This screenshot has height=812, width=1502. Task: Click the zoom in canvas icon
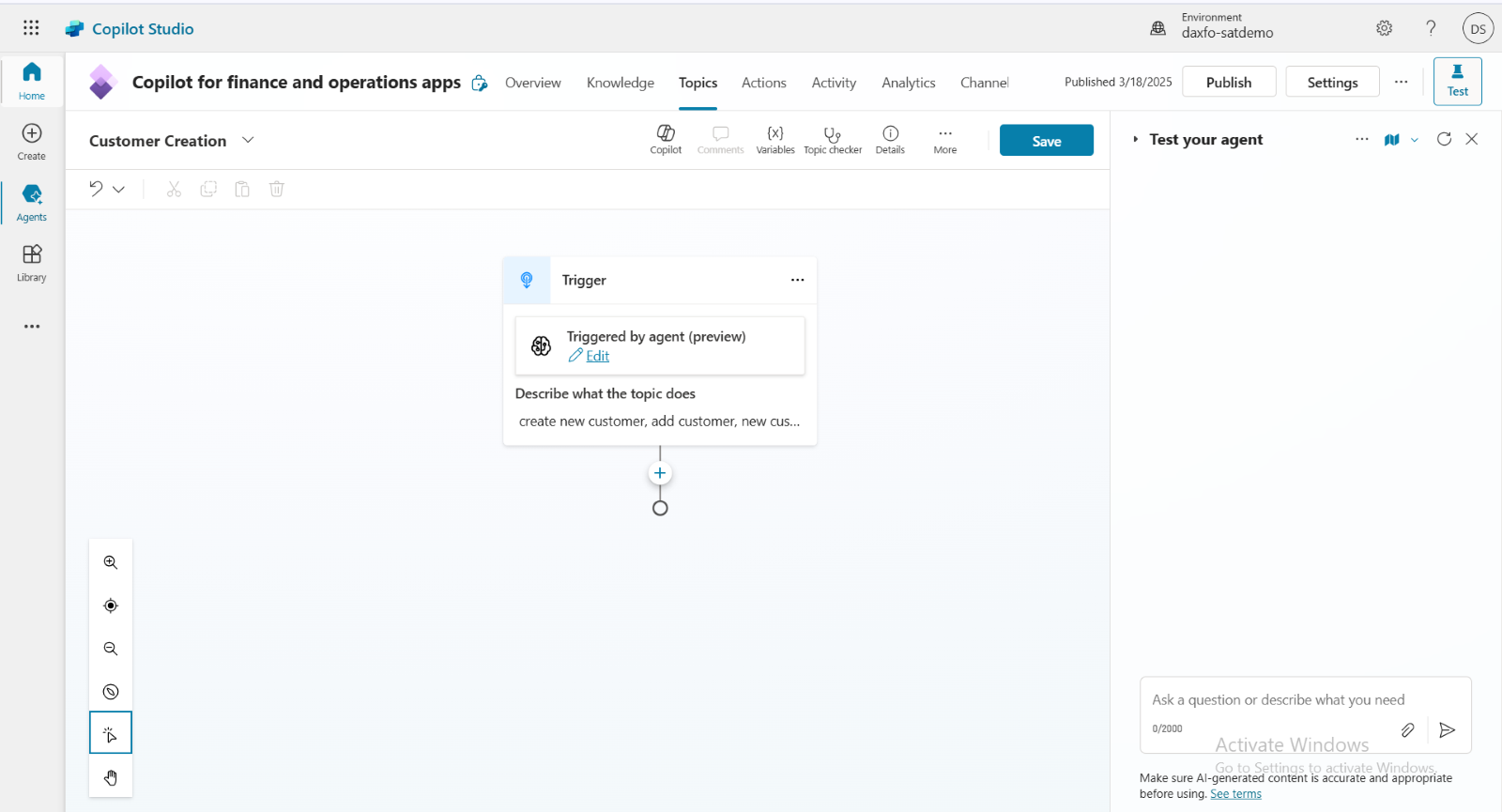111,562
